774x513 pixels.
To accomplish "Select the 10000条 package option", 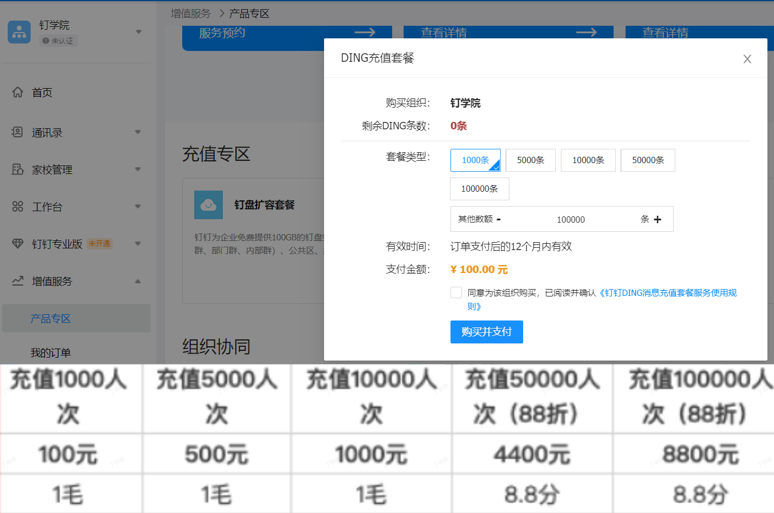I will click(x=588, y=160).
